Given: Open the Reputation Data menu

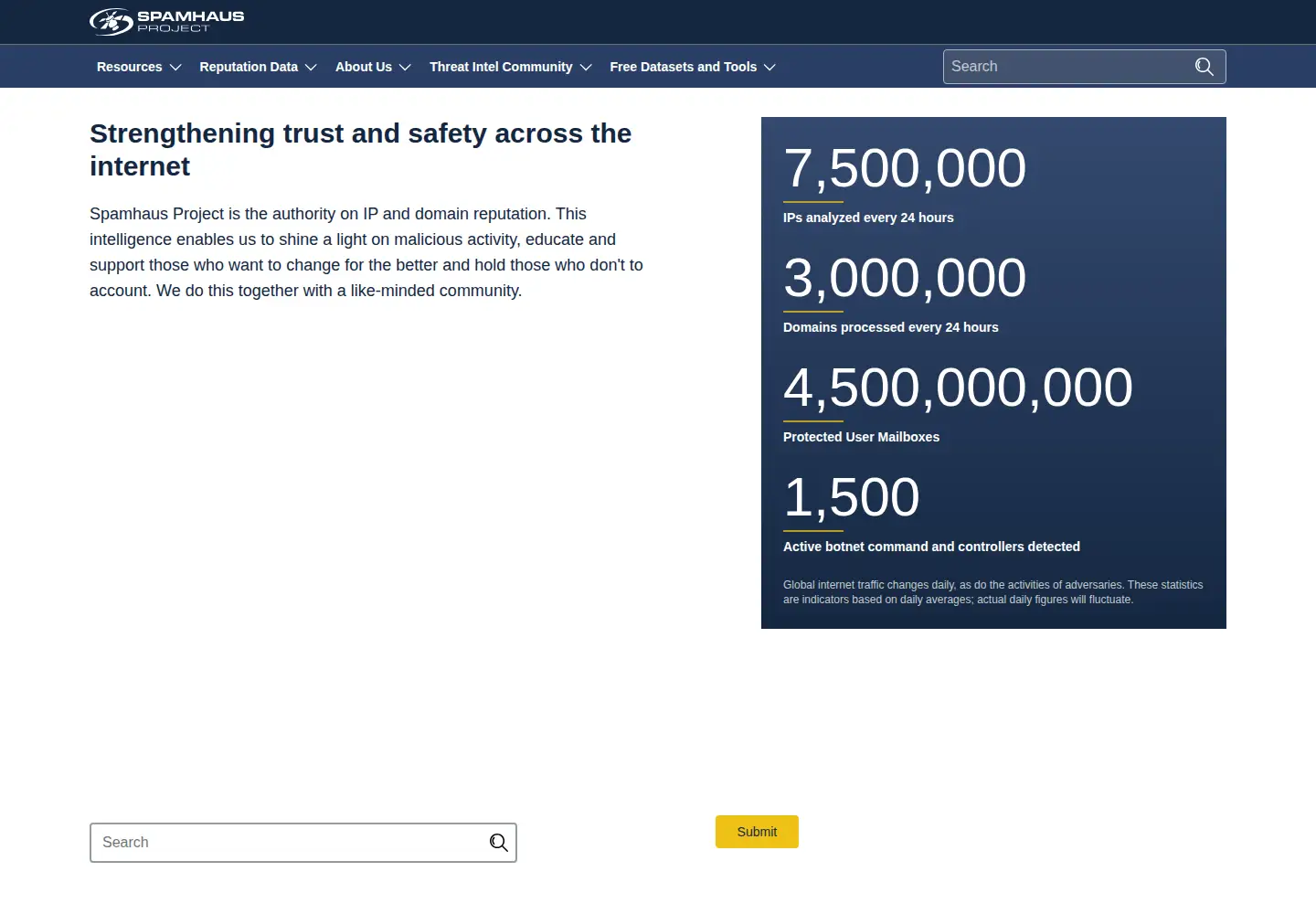Looking at the screenshot, I should tap(259, 67).
